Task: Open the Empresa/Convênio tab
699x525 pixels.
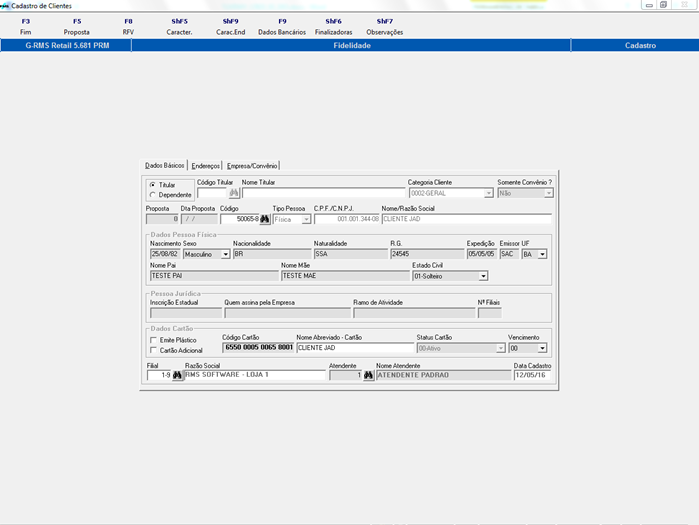Action: (252, 166)
